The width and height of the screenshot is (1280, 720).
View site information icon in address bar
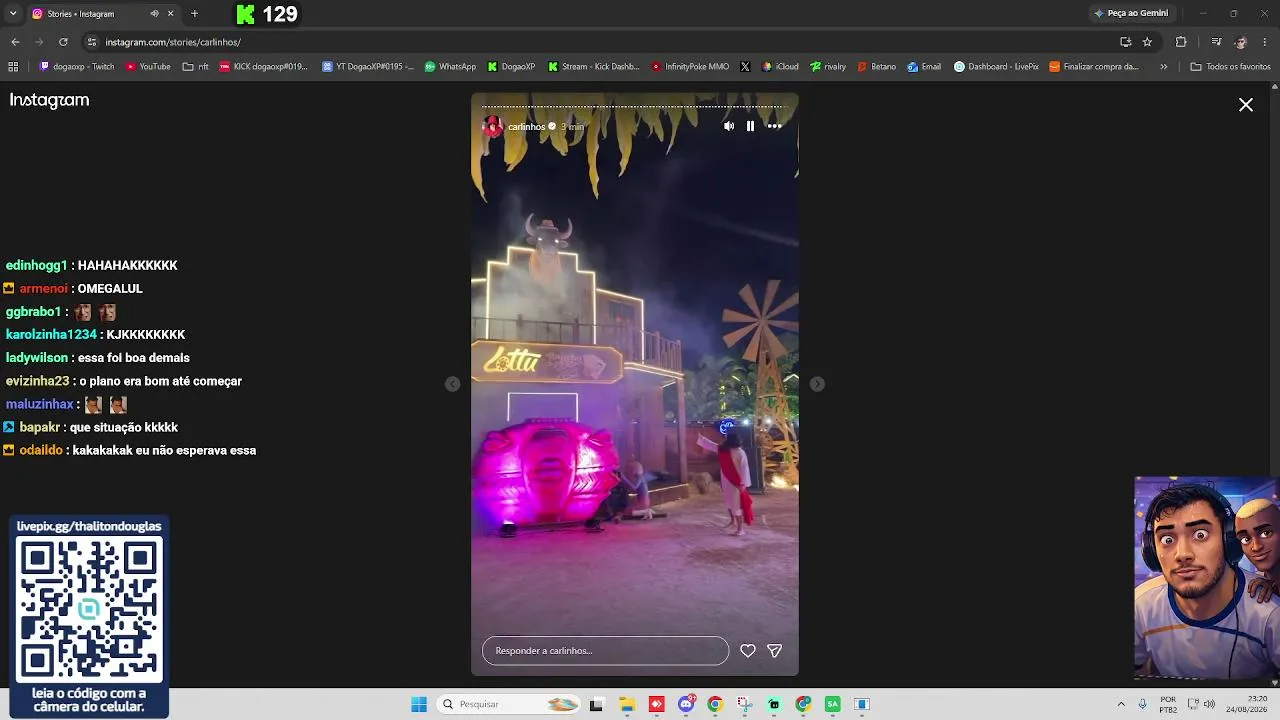tap(91, 42)
